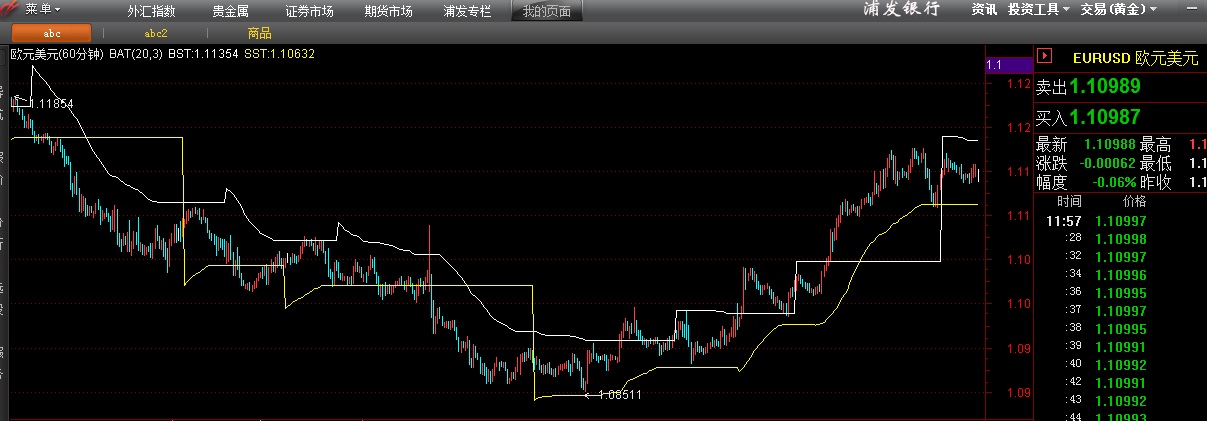
Task: Expand the 交易(黄金) dropdown
Action: tap(1119, 9)
